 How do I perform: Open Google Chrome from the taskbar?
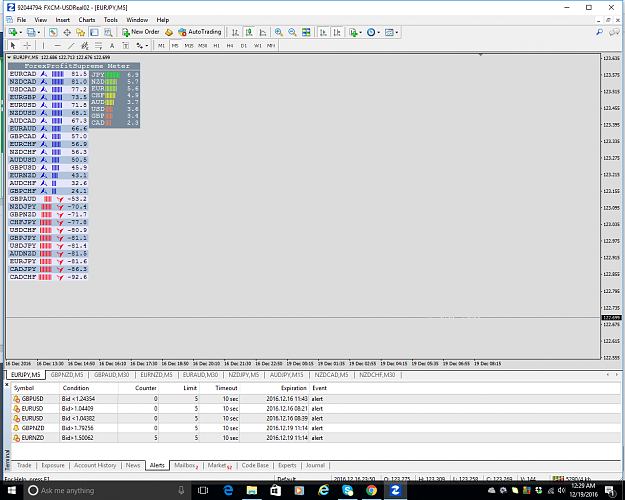371,490
